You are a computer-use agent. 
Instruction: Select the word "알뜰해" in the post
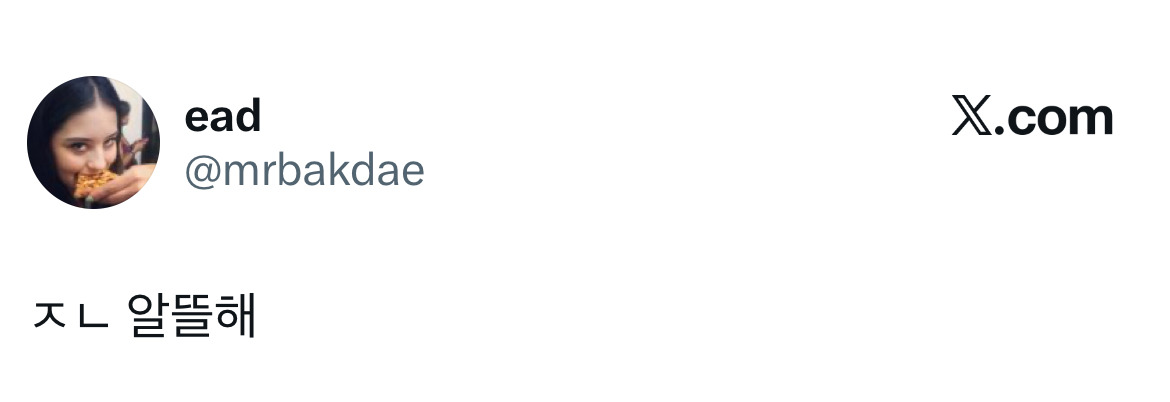click(x=192, y=316)
